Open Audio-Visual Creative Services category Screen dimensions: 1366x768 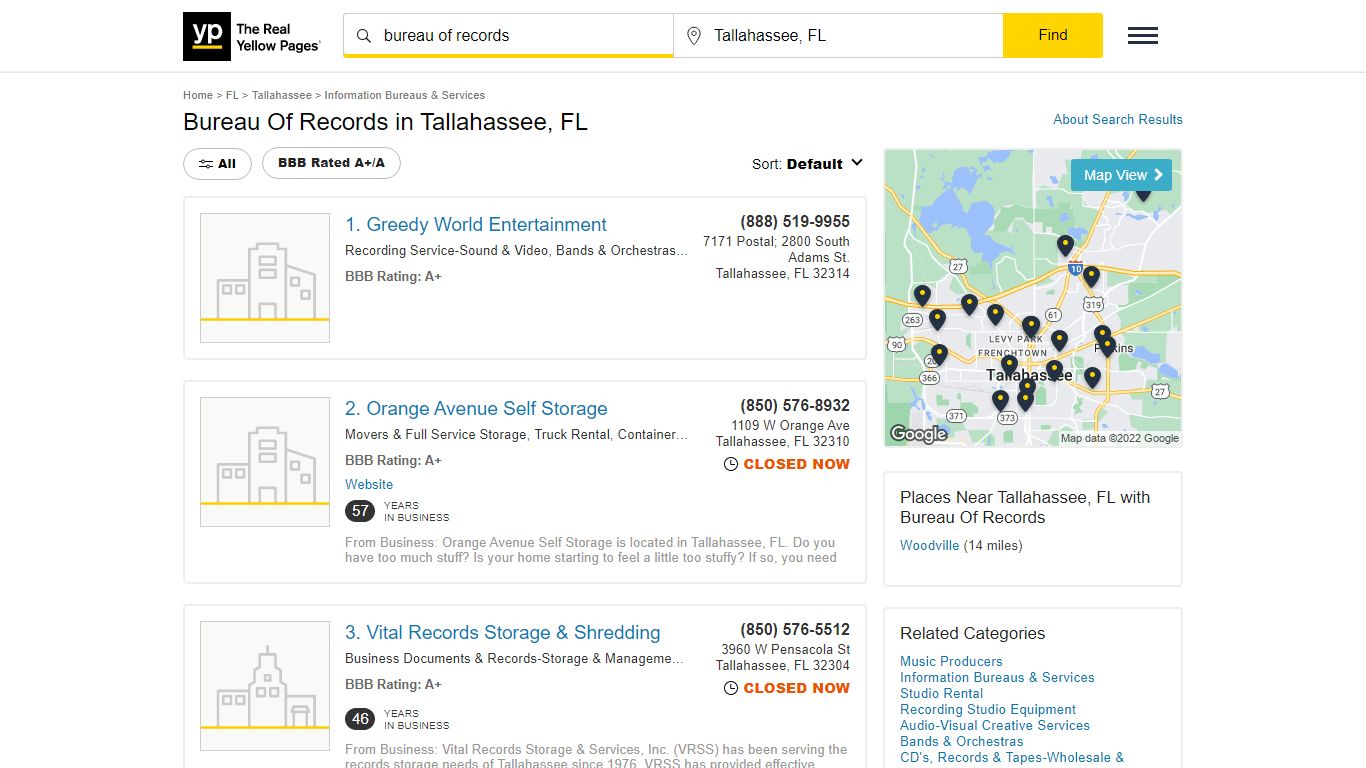click(x=995, y=725)
